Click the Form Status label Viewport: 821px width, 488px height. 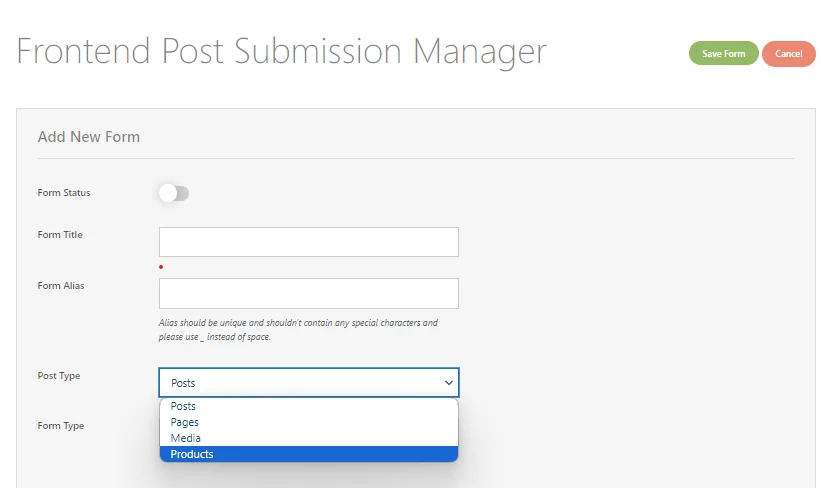tap(64, 193)
